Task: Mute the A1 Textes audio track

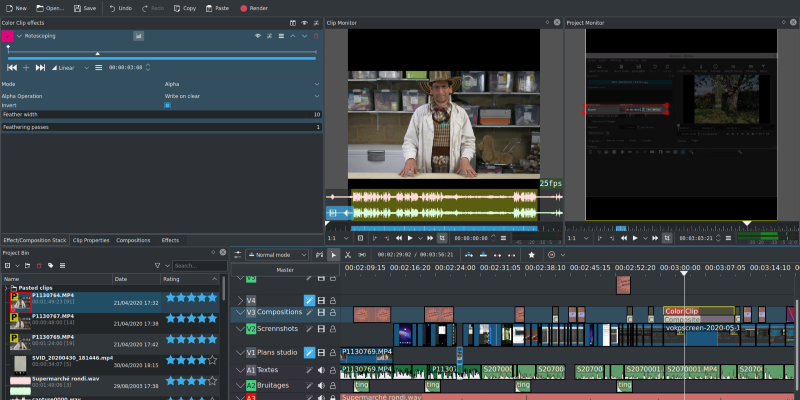Action: (x=321, y=370)
